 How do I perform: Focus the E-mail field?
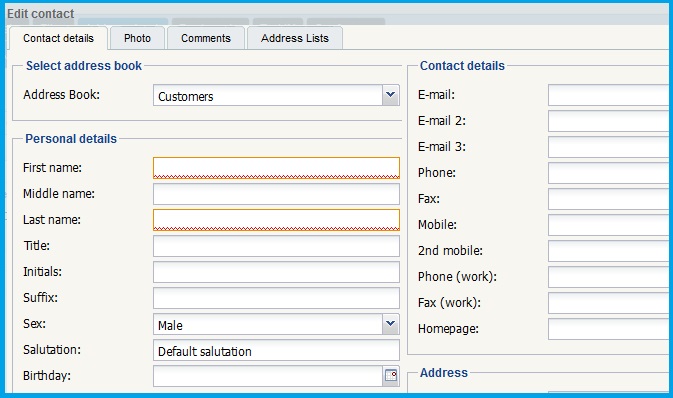[610, 95]
